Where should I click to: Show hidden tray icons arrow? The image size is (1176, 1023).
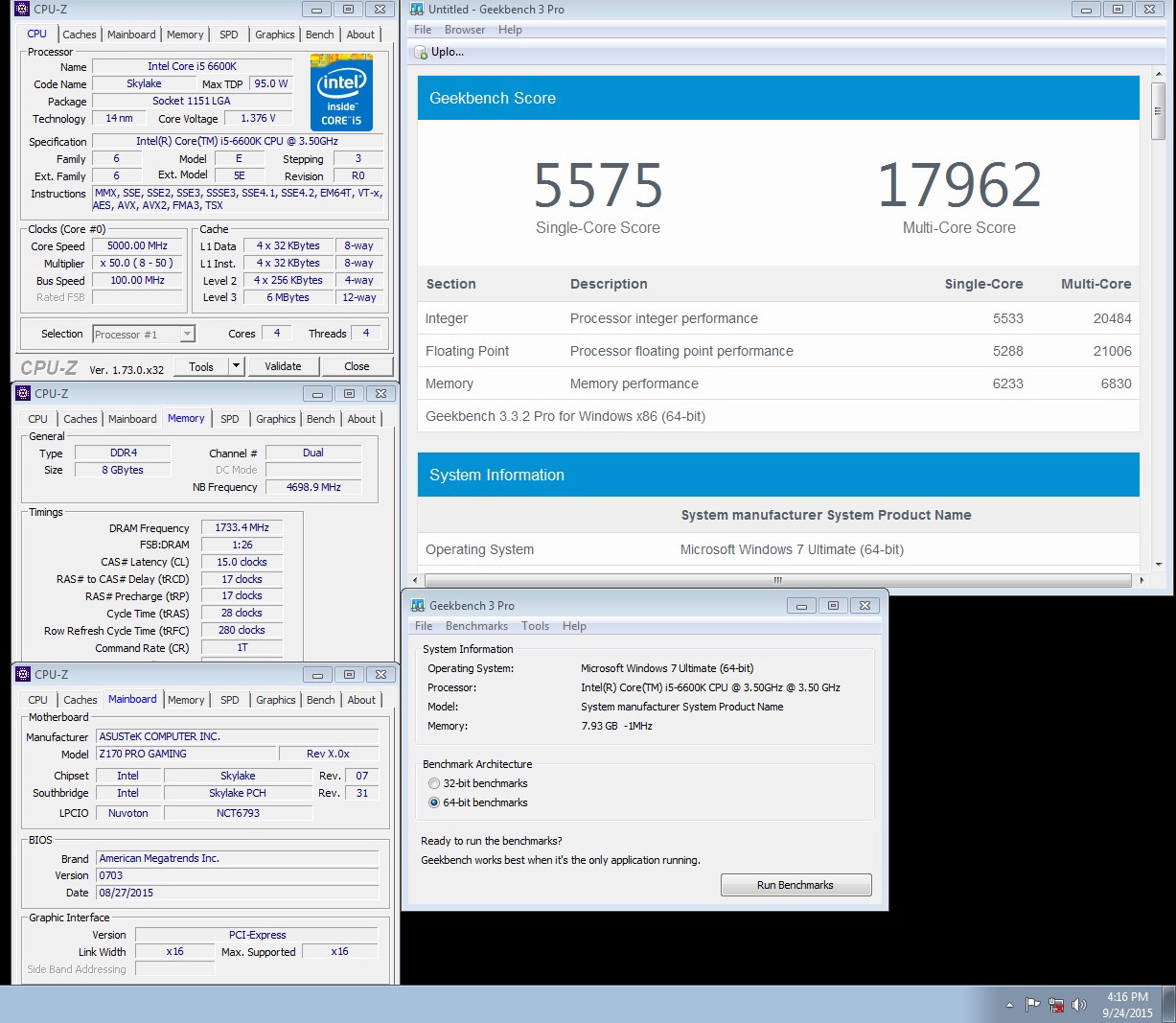(1009, 1005)
